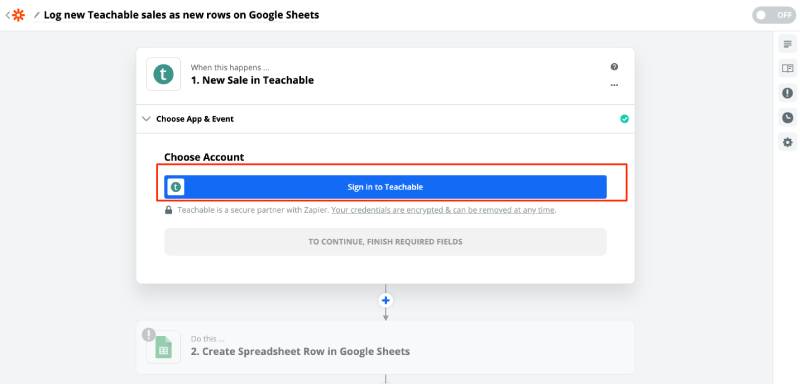Open the credentials are encrypted link
The height and width of the screenshot is (384, 800).
(443, 210)
